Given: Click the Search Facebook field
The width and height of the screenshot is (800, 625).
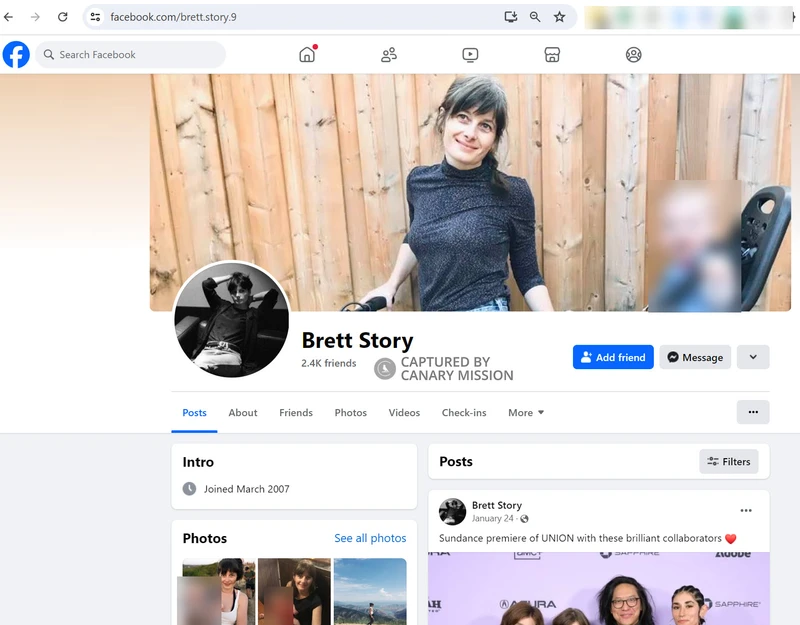Looking at the screenshot, I should (x=131, y=55).
